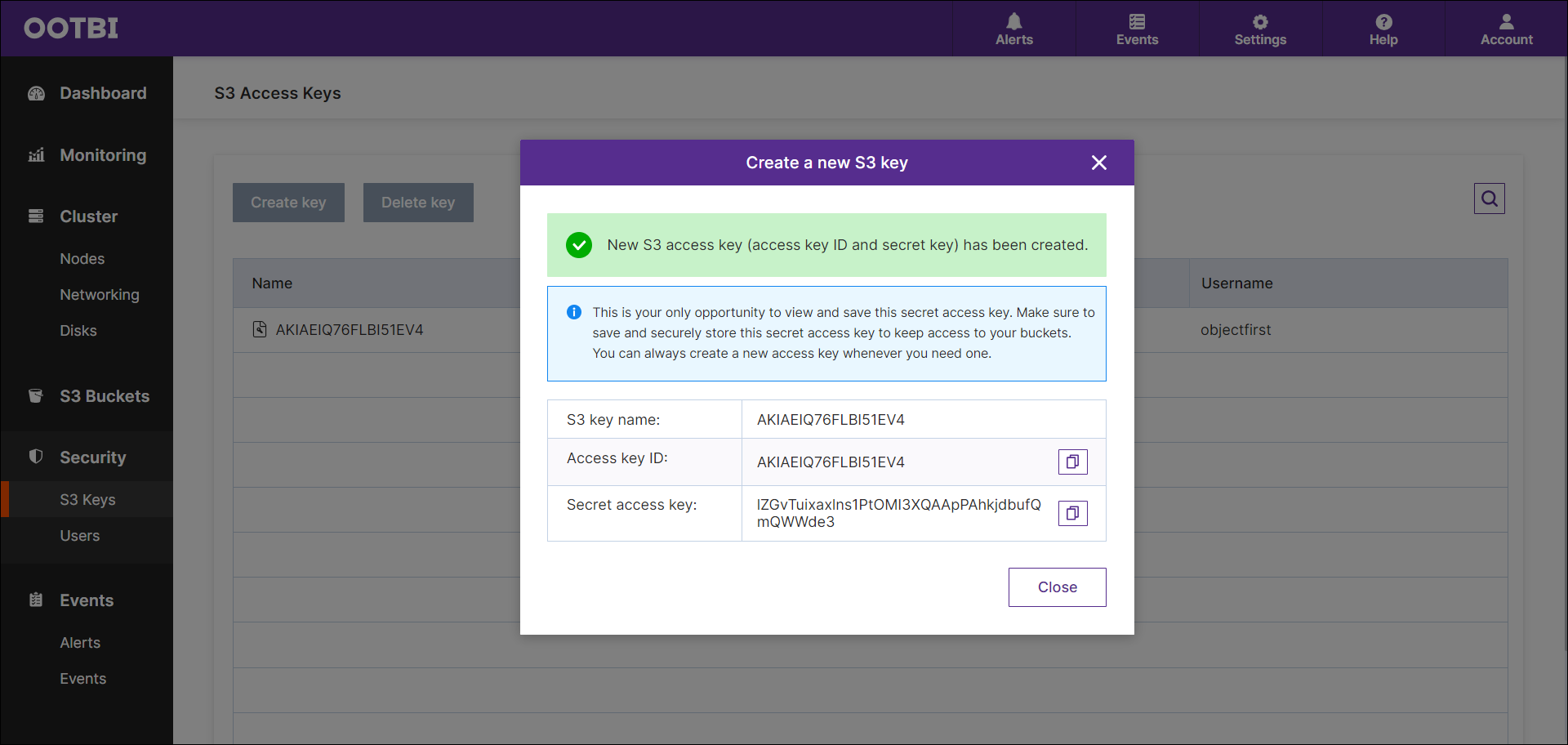Viewport: 1568px width, 745px height.
Task: Click the Secret access key value text
Action: 898,513
